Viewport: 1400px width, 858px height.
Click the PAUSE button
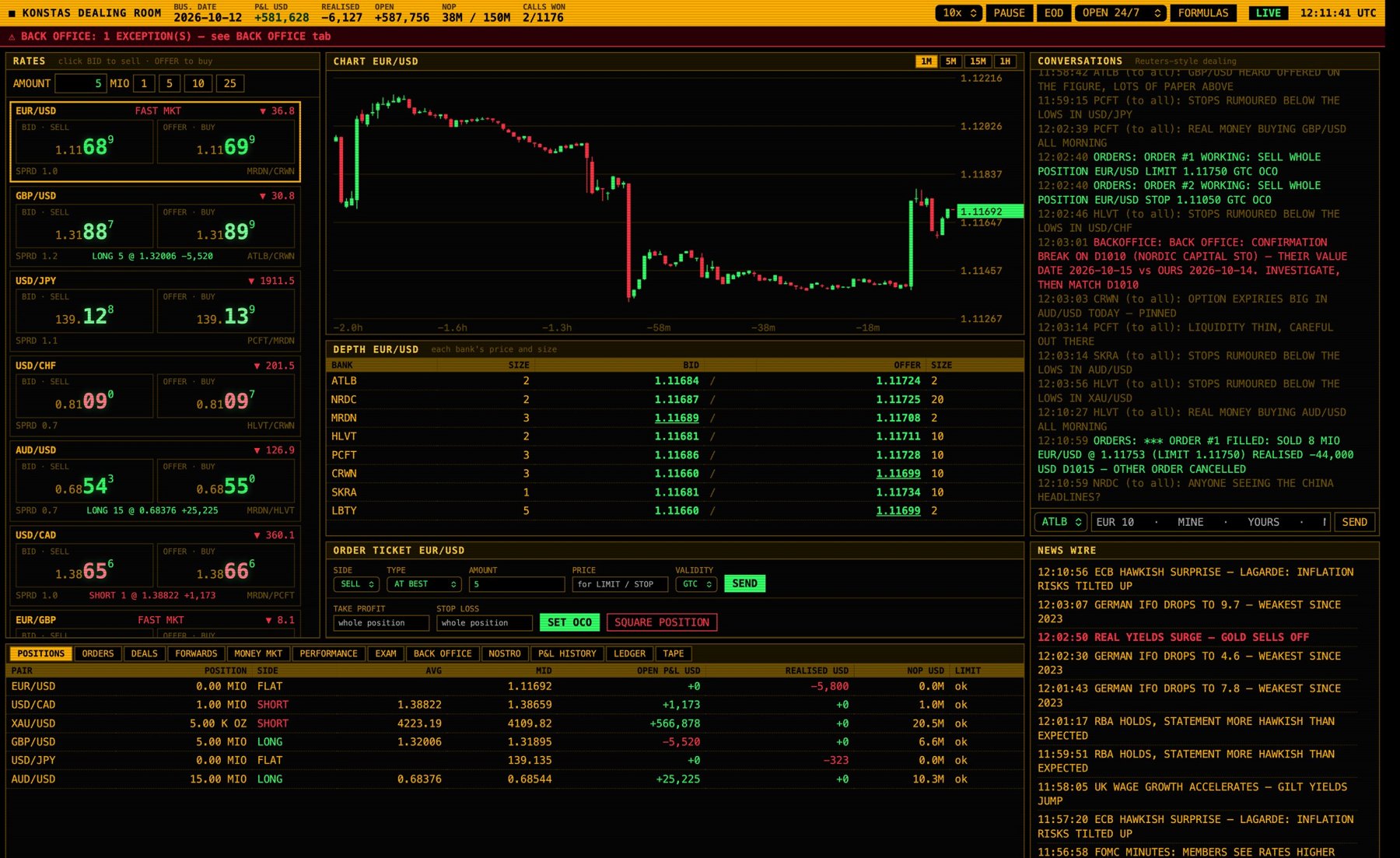[1009, 13]
